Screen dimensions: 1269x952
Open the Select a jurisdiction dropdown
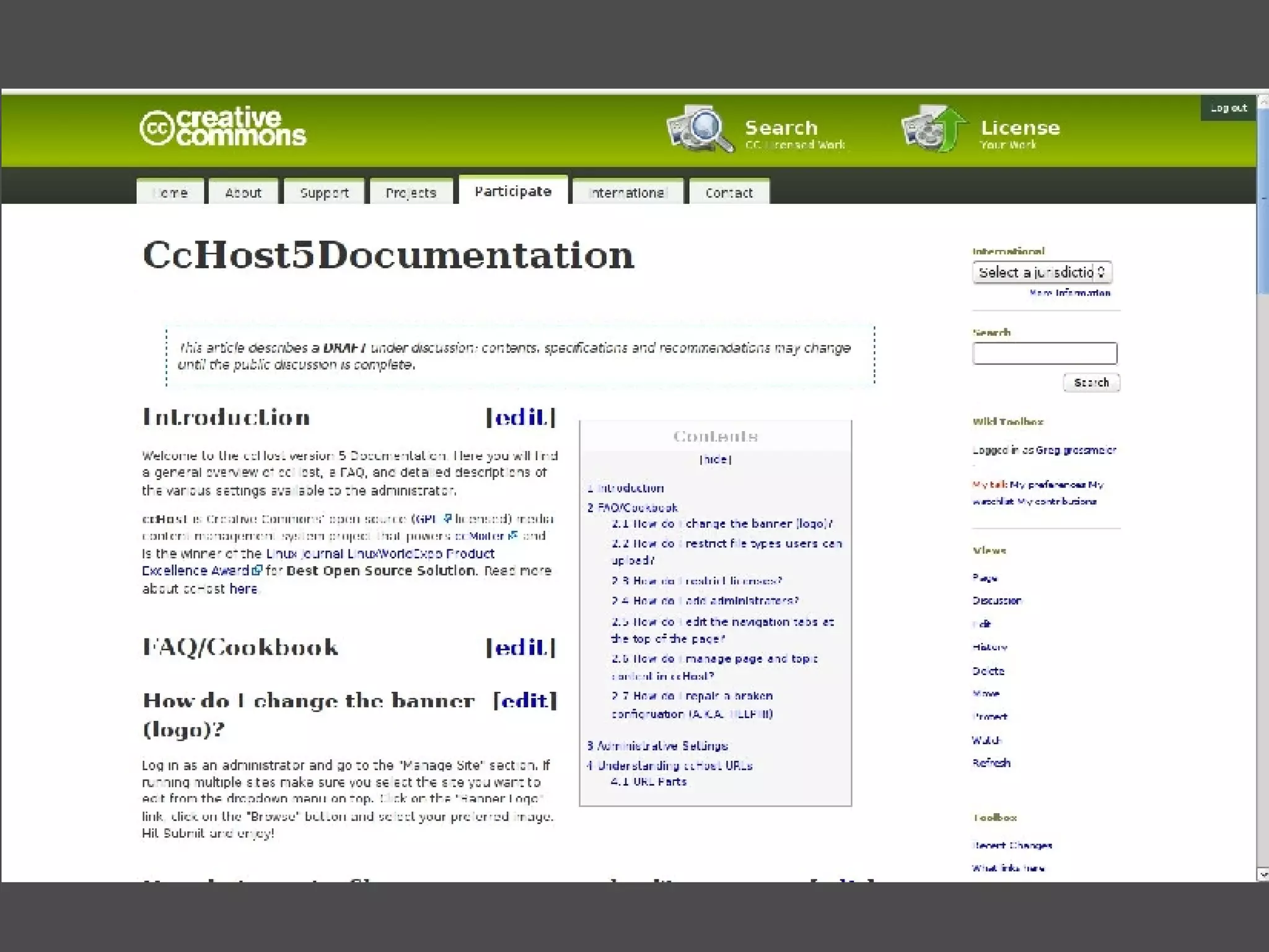(x=1042, y=273)
